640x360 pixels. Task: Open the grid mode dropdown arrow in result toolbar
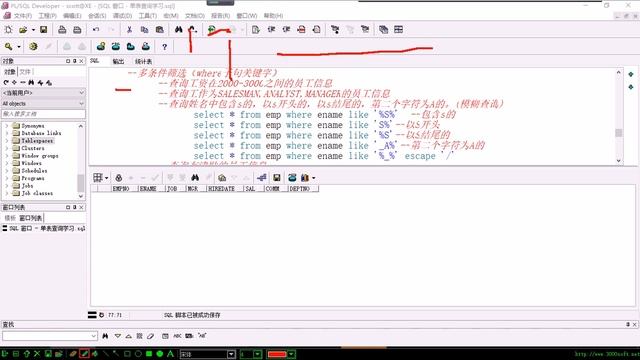[107, 178]
